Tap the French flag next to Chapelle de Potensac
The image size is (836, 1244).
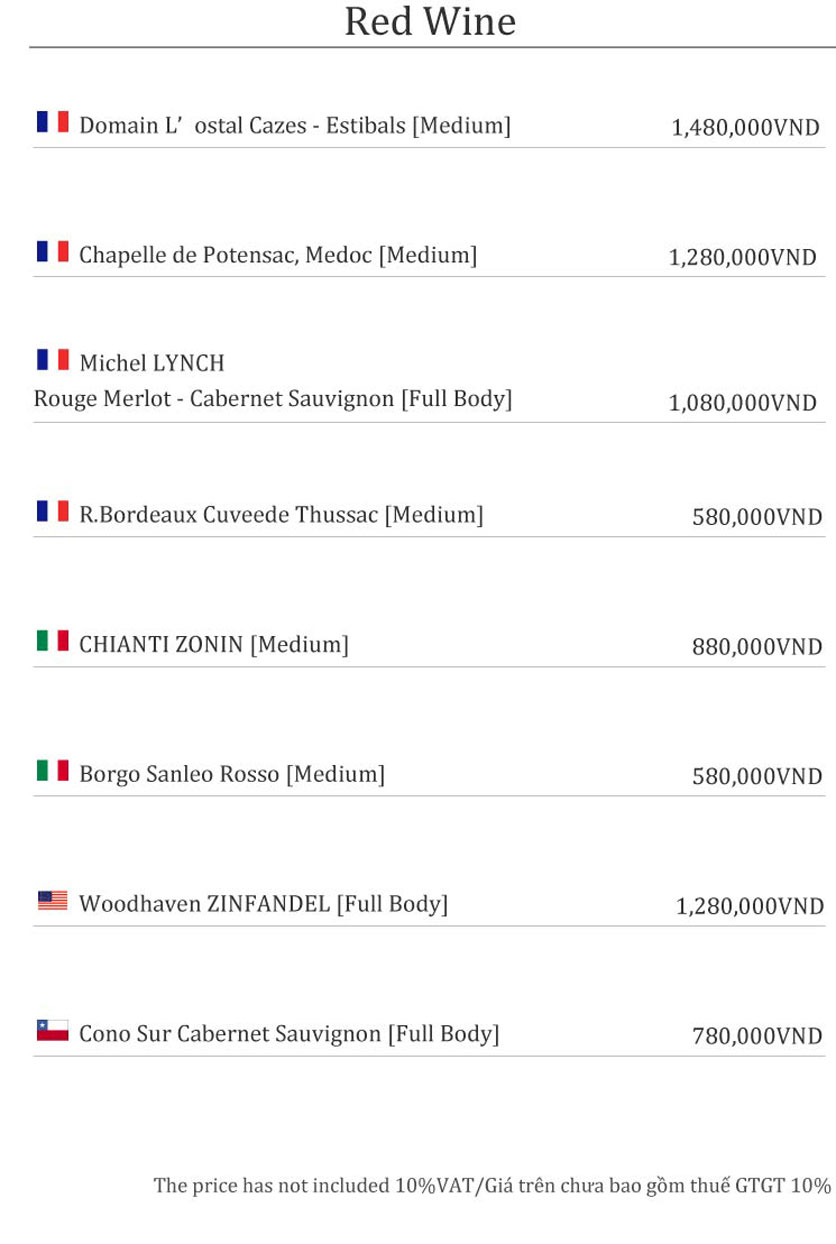click(x=52, y=251)
